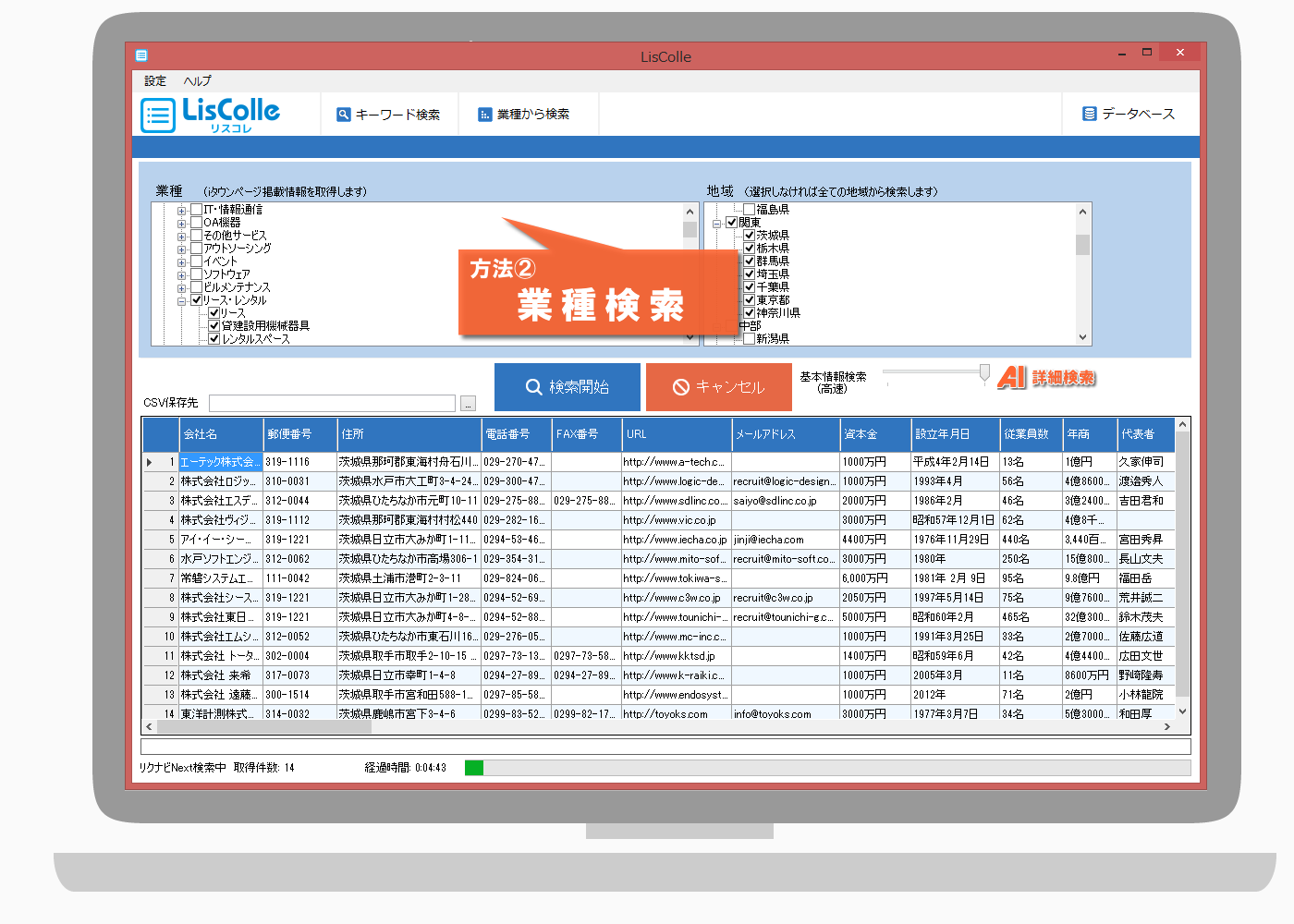Click the 代表者 column header

[x=1145, y=433]
